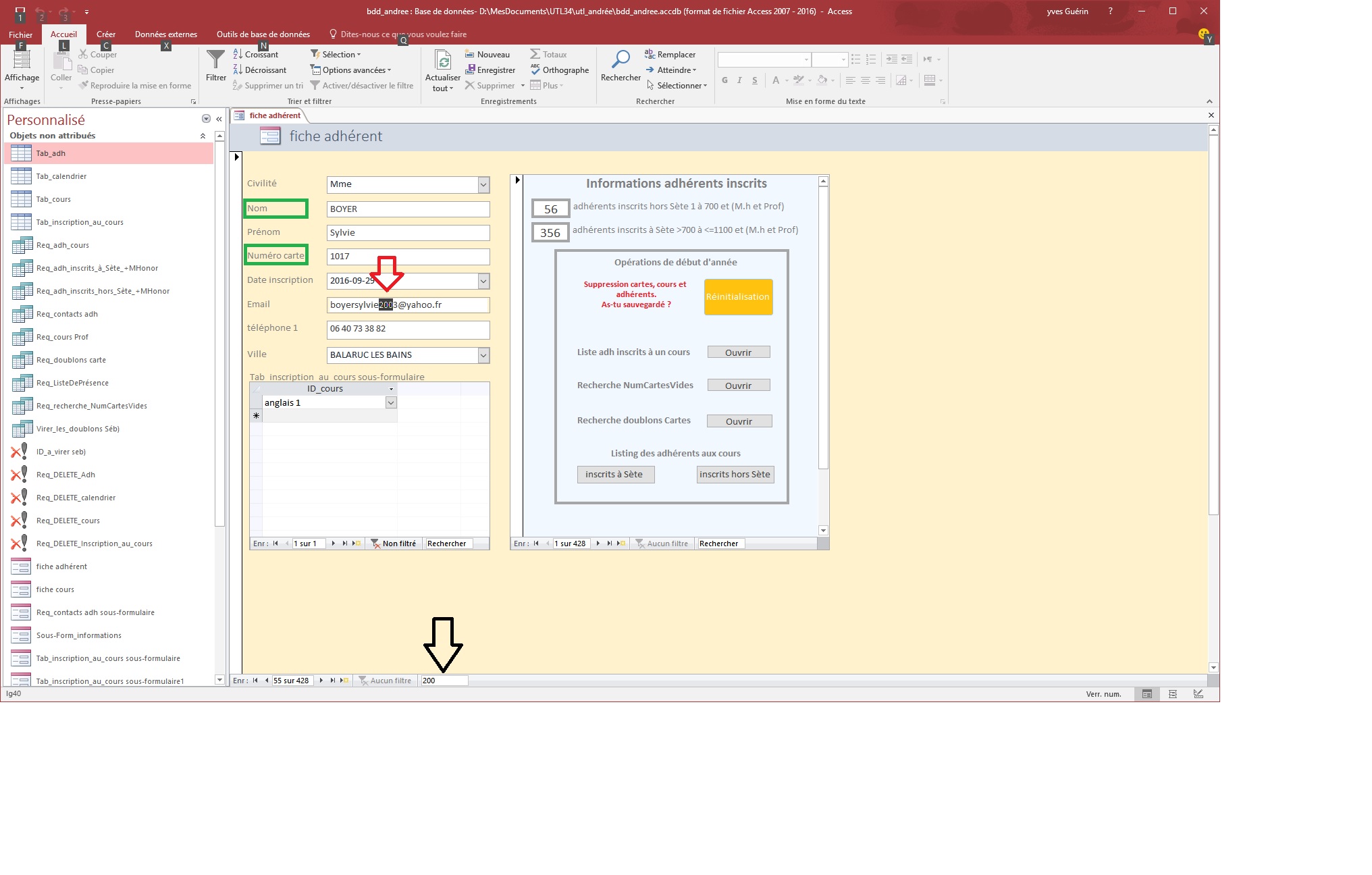Open Civilité dropdown arrow

coord(483,184)
